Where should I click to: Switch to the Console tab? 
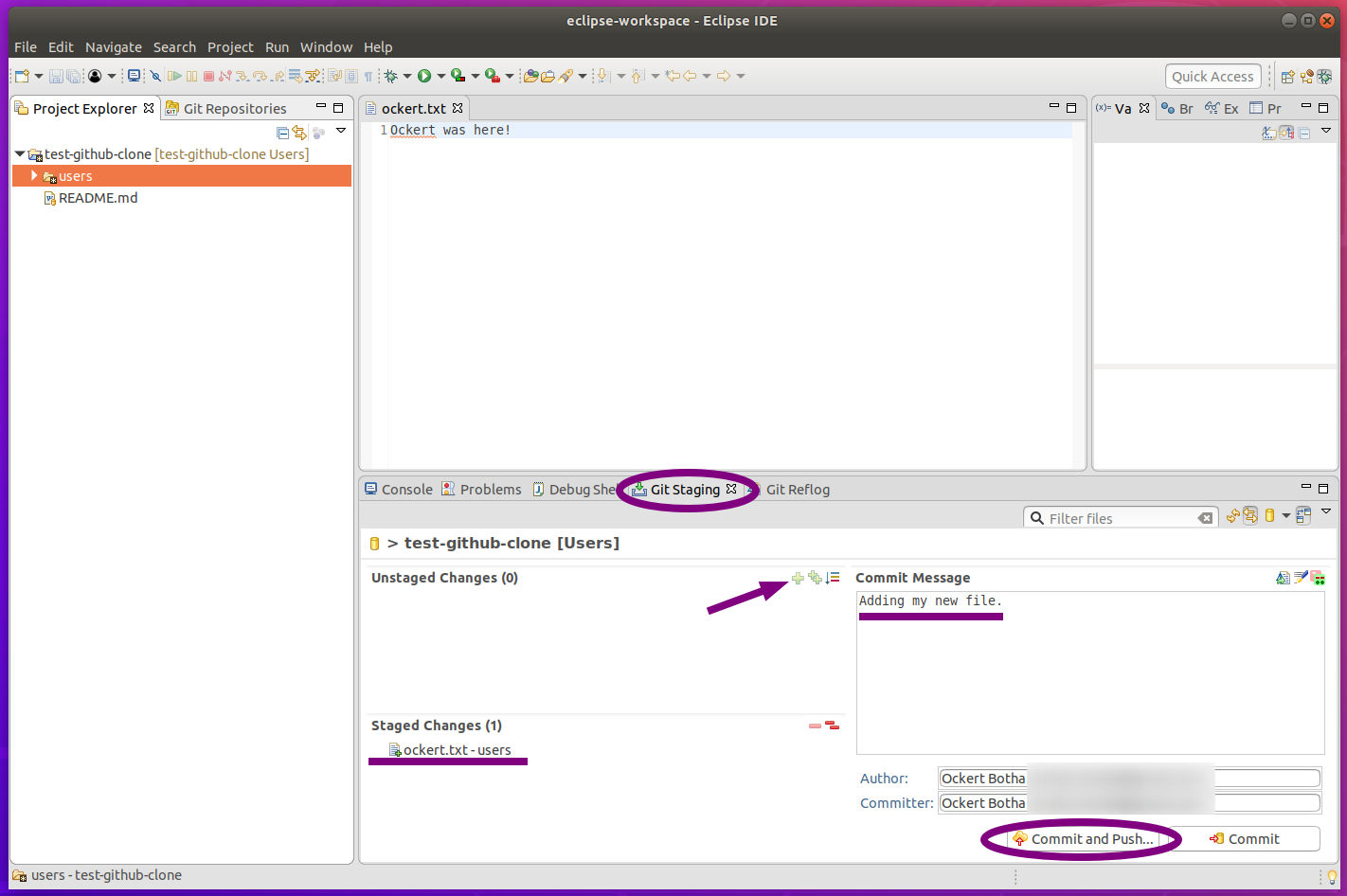point(399,490)
